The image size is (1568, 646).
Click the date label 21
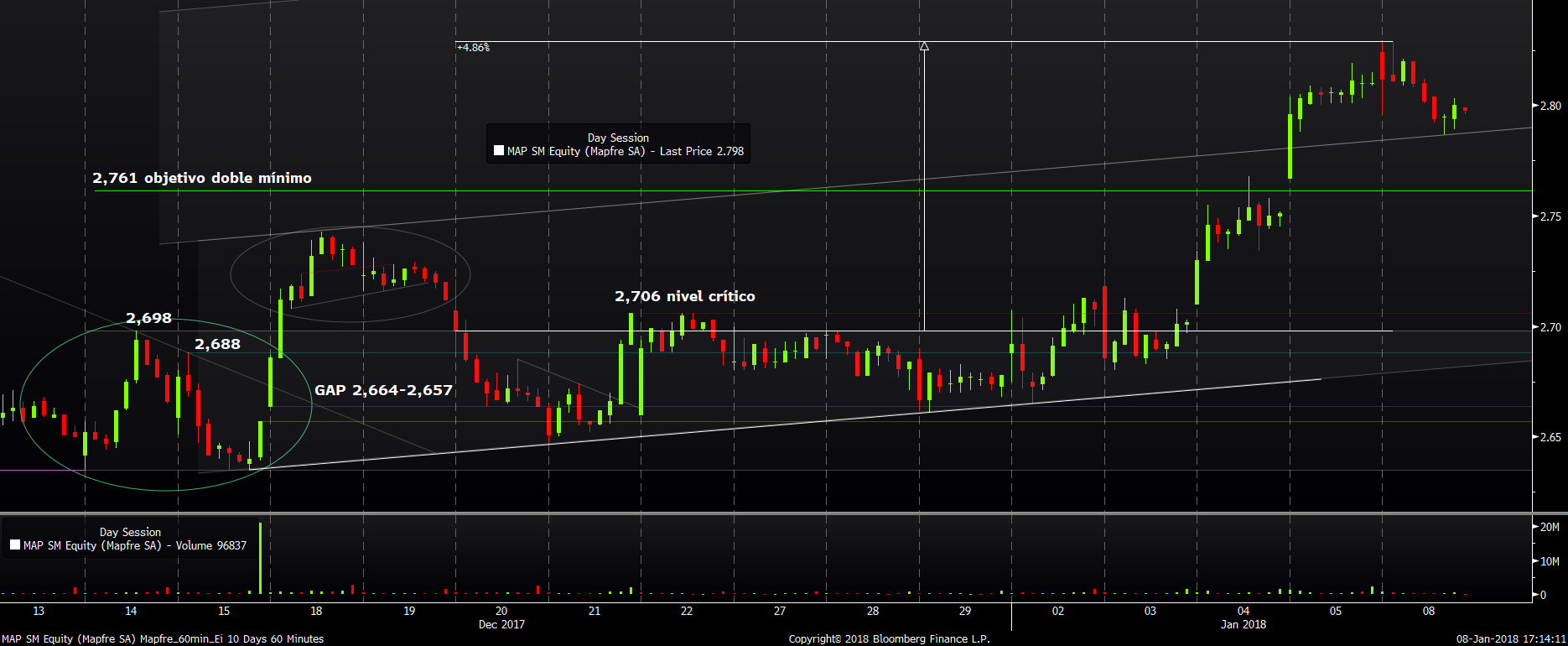pyautogui.click(x=594, y=611)
